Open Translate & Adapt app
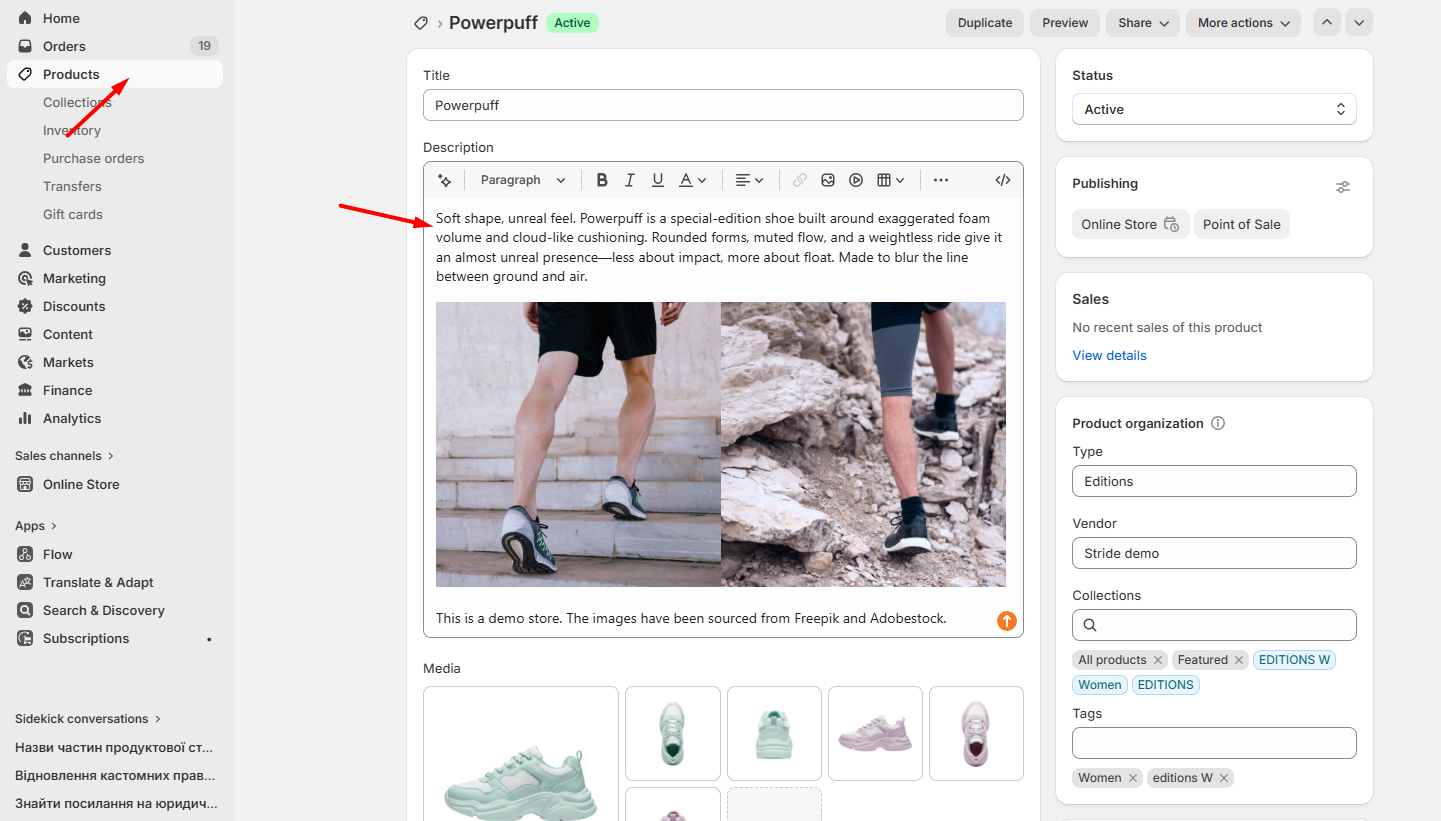This screenshot has height=821, width=1441. (115, 582)
